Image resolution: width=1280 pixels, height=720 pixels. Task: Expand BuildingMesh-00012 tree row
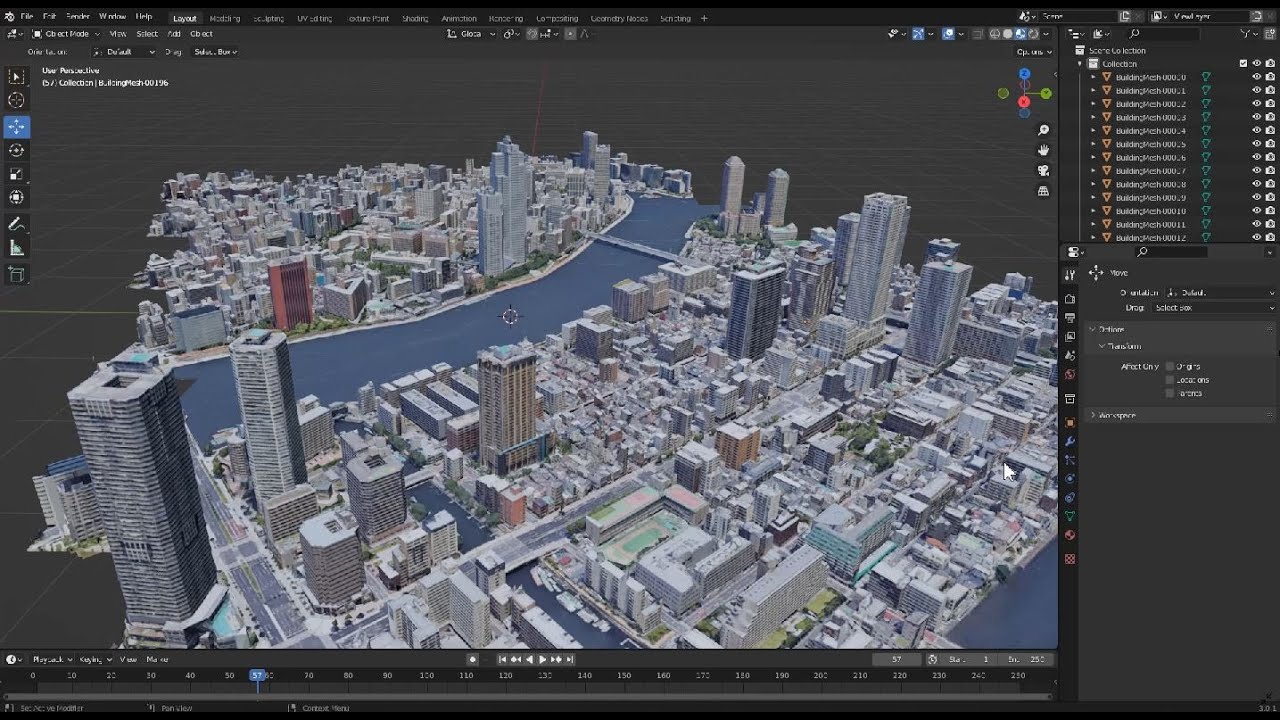[x=1093, y=238]
